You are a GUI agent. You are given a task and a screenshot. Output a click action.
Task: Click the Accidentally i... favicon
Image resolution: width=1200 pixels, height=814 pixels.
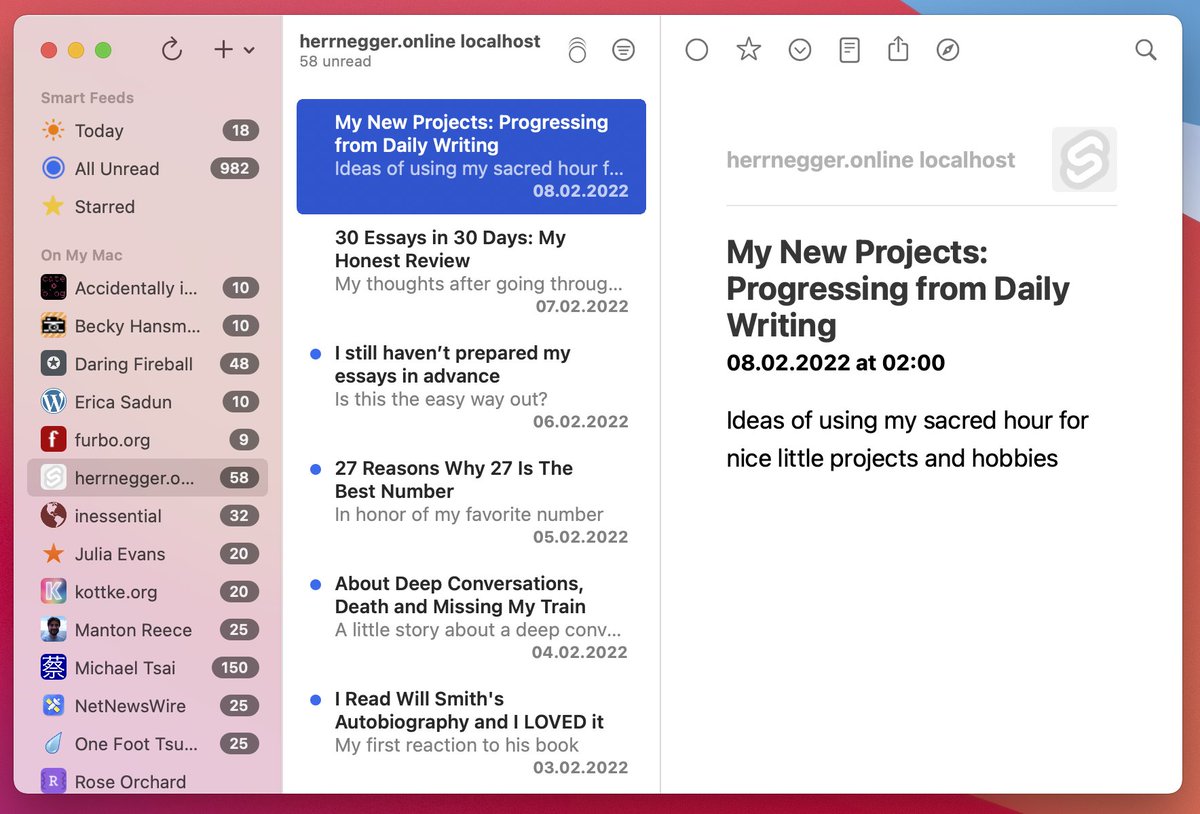53,288
